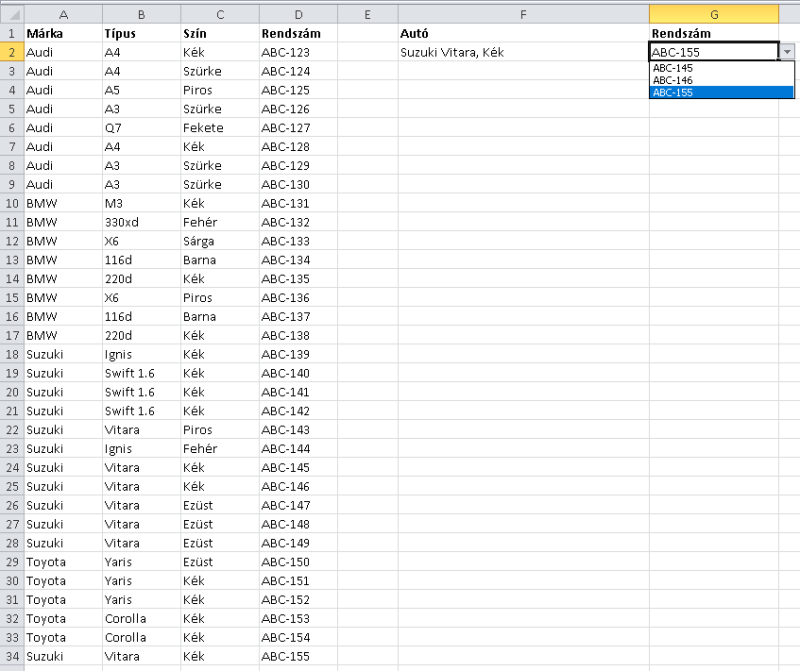Click cell F2 with Suzuki Vitara, Kék

pyautogui.click(x=523, y=52)
